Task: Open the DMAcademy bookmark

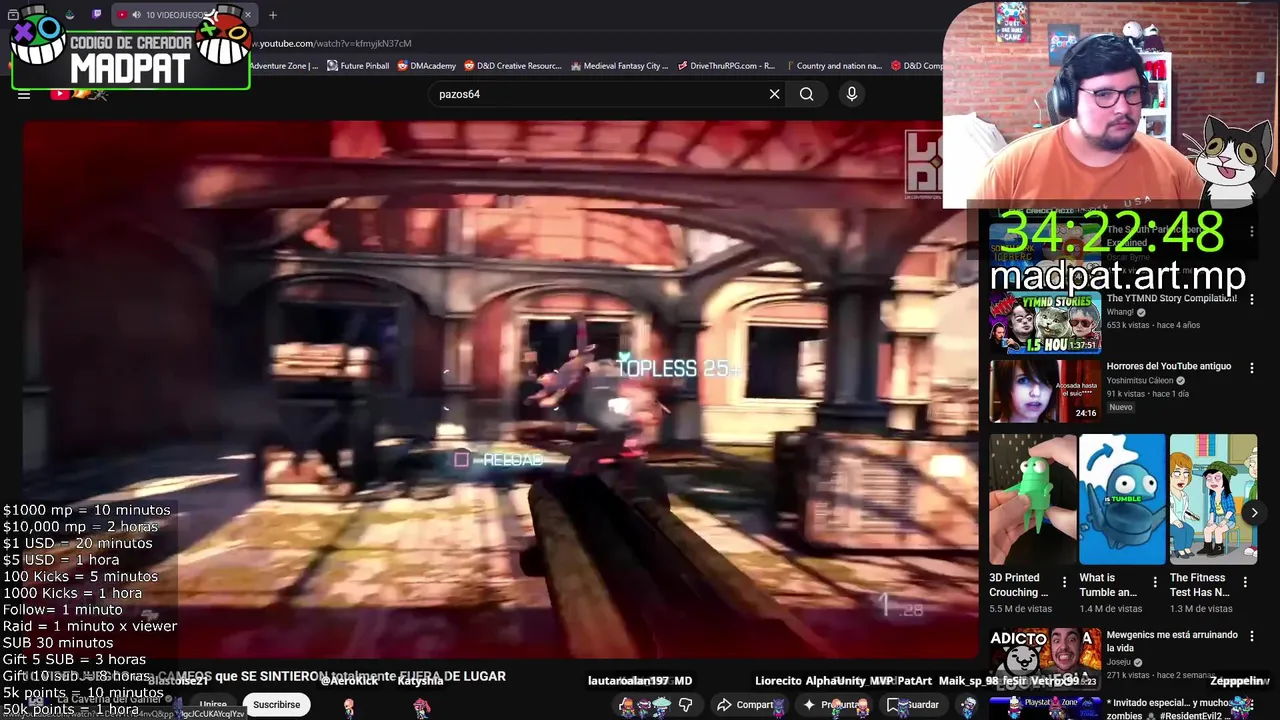Action: tap(426, 66)
